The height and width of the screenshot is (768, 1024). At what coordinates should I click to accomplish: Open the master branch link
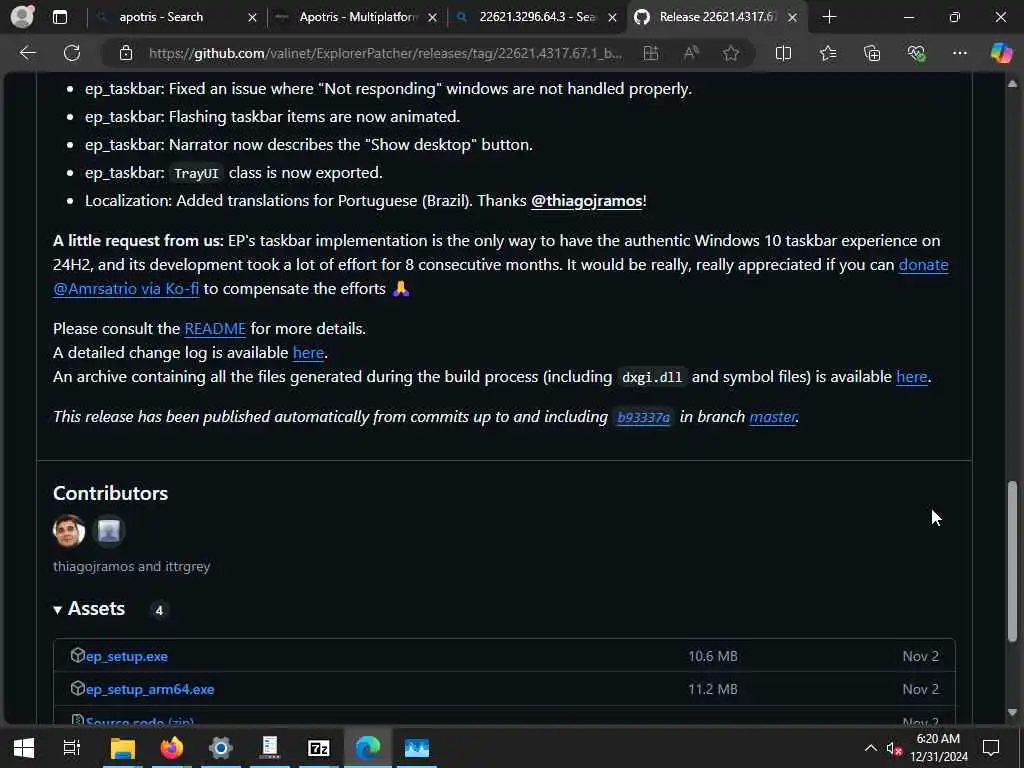point(773,417)
